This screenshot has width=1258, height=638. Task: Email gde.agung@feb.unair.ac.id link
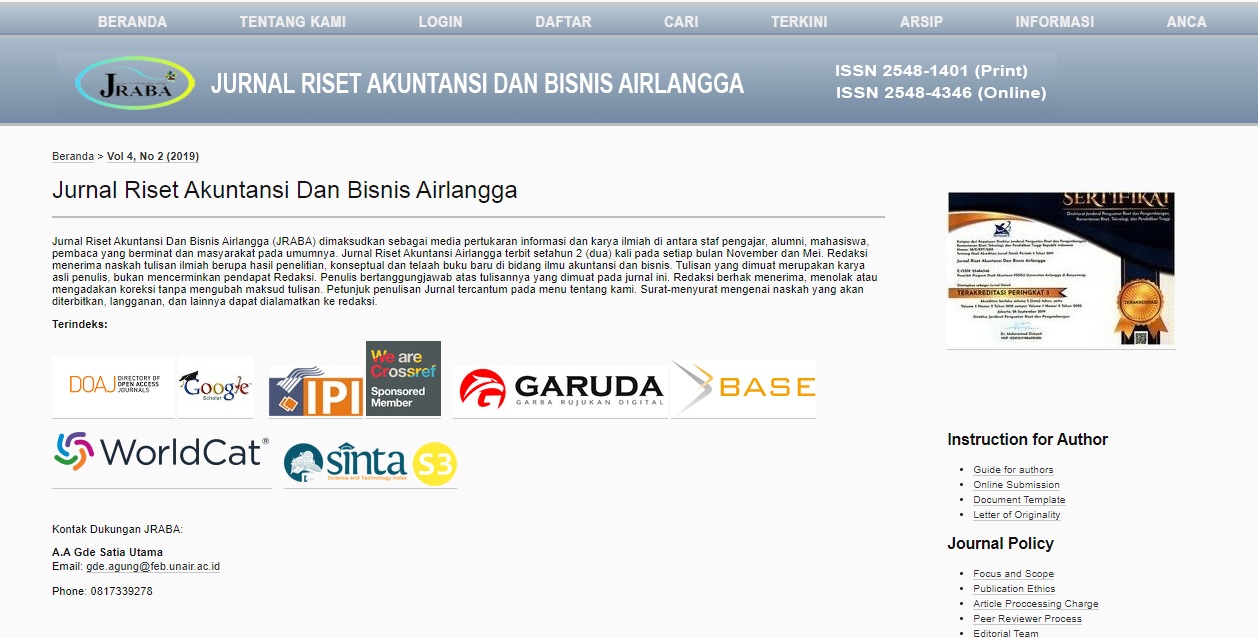(153, 567)
